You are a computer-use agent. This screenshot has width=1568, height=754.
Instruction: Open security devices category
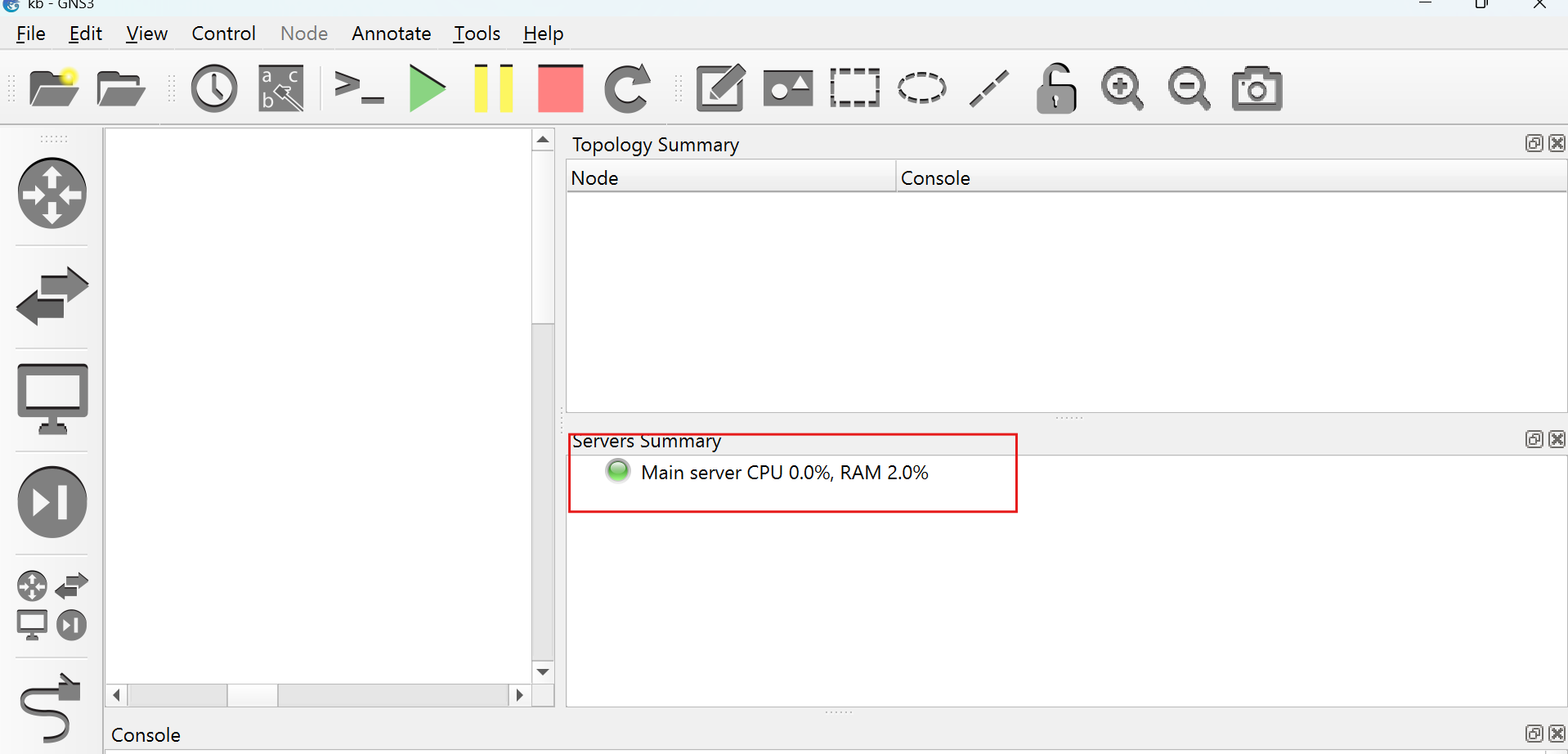[52, 502]
